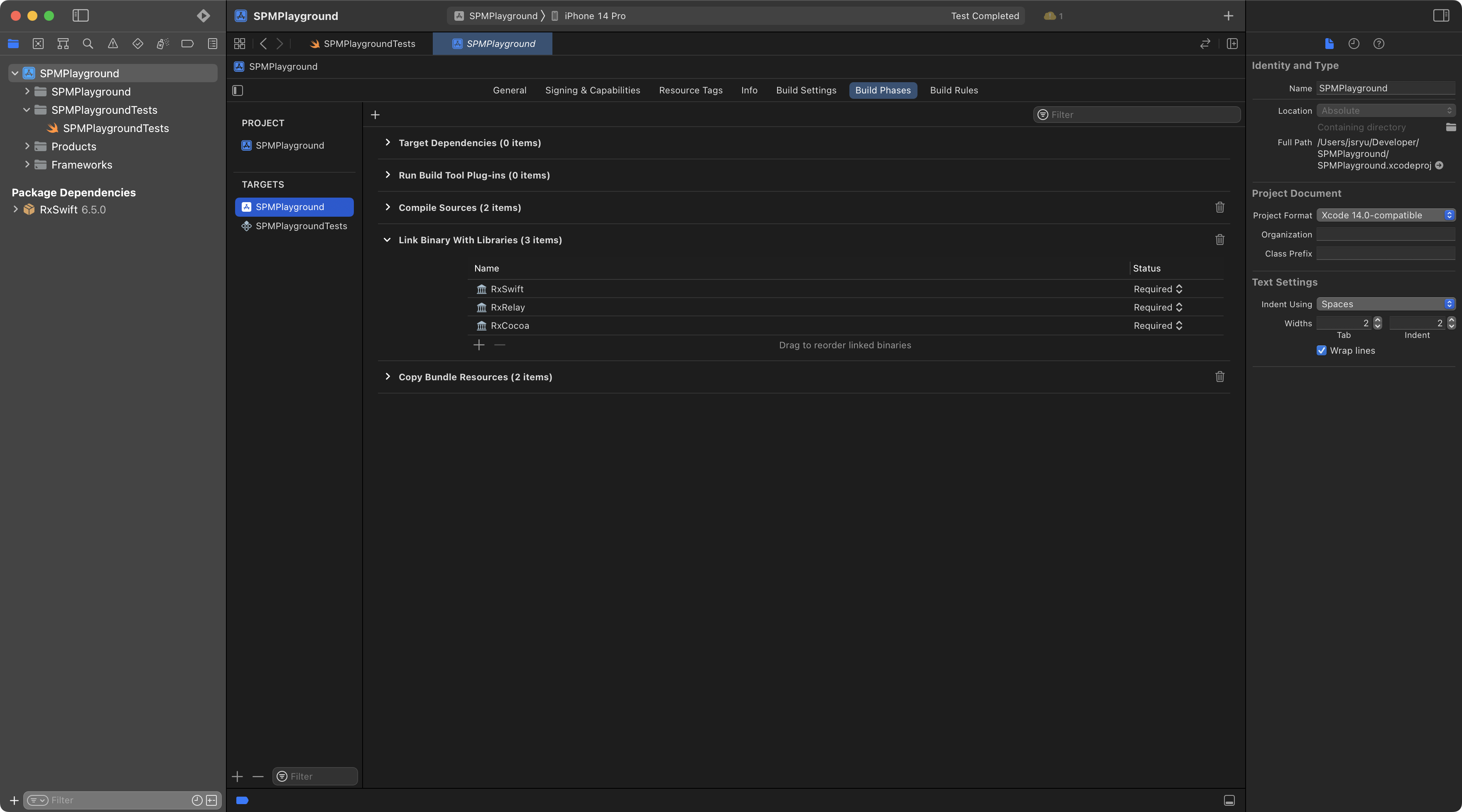Add an editor on the right
This screenshot has height=812, width=1462.
pos(1232,44)
